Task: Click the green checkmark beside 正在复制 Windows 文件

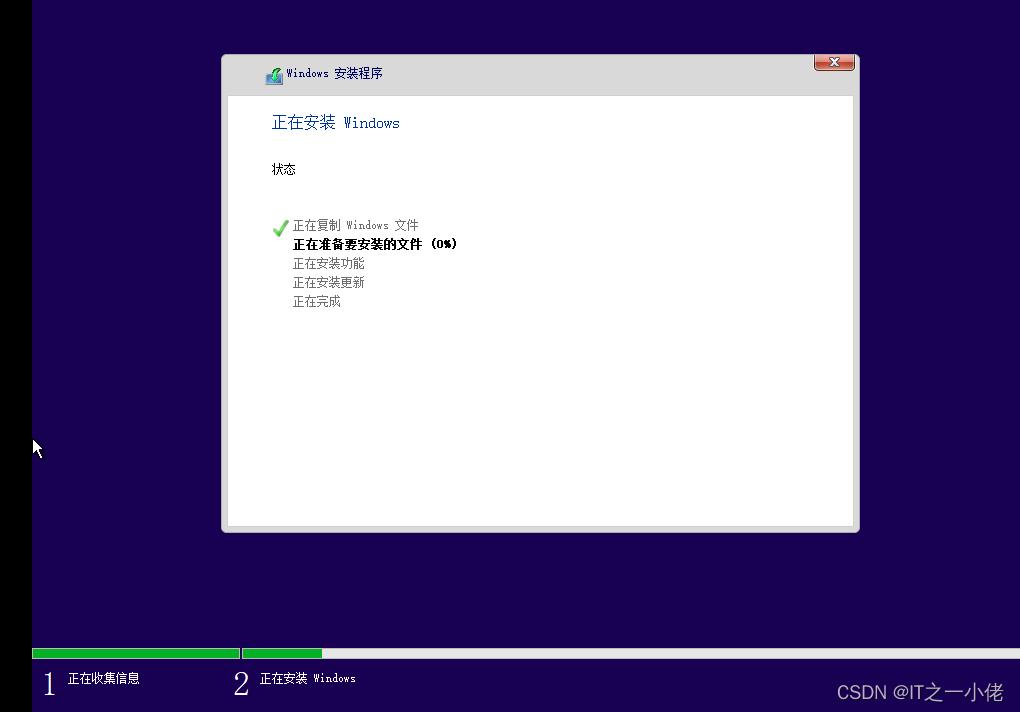Action: [x=280, y=228]
